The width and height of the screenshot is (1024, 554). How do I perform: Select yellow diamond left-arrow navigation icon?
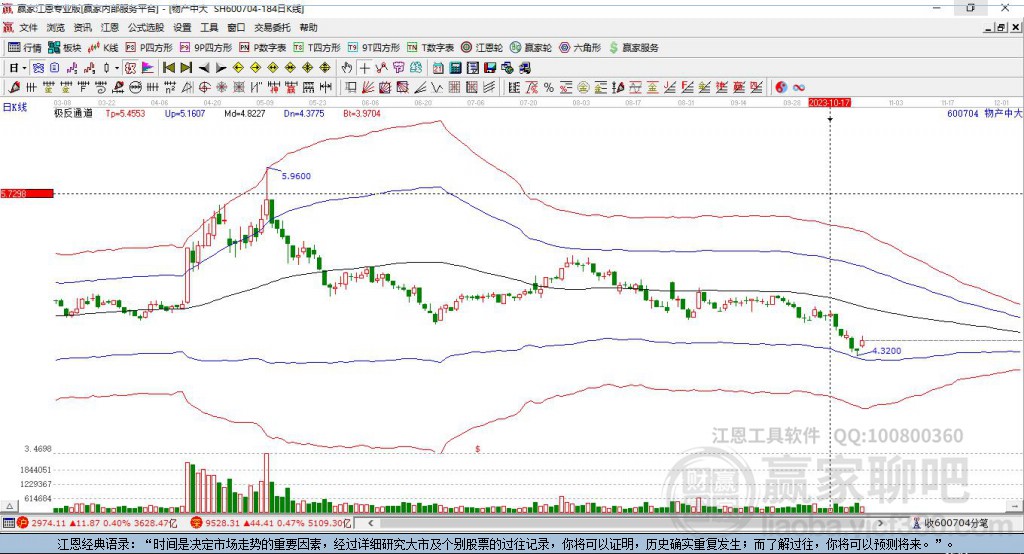(238, 68)
